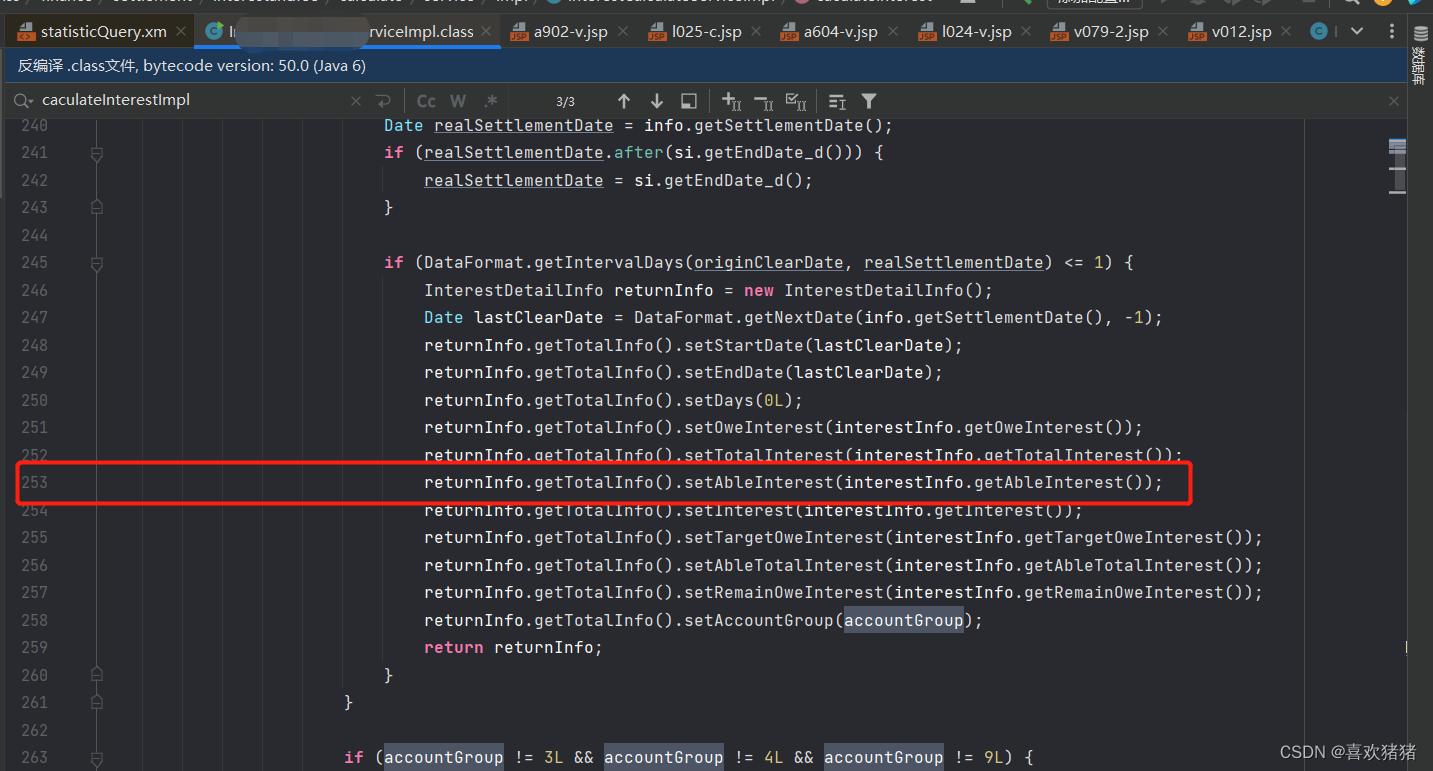The image size is (1433, 771).
Task: Click the add selection occurrence icon
Action: point(731,100)
